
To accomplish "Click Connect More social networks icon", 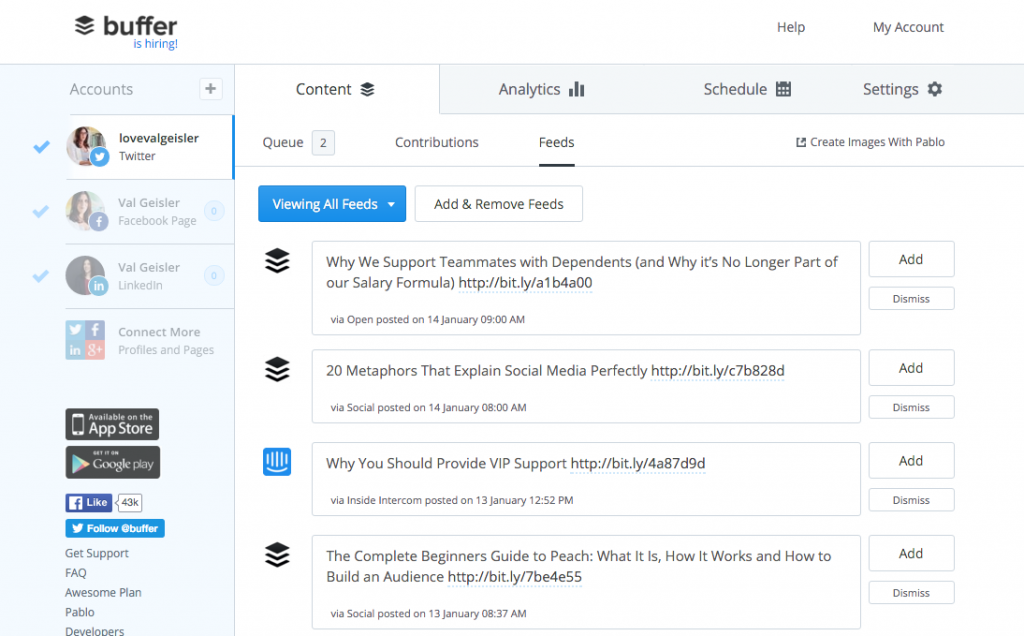I will [85, 340].
